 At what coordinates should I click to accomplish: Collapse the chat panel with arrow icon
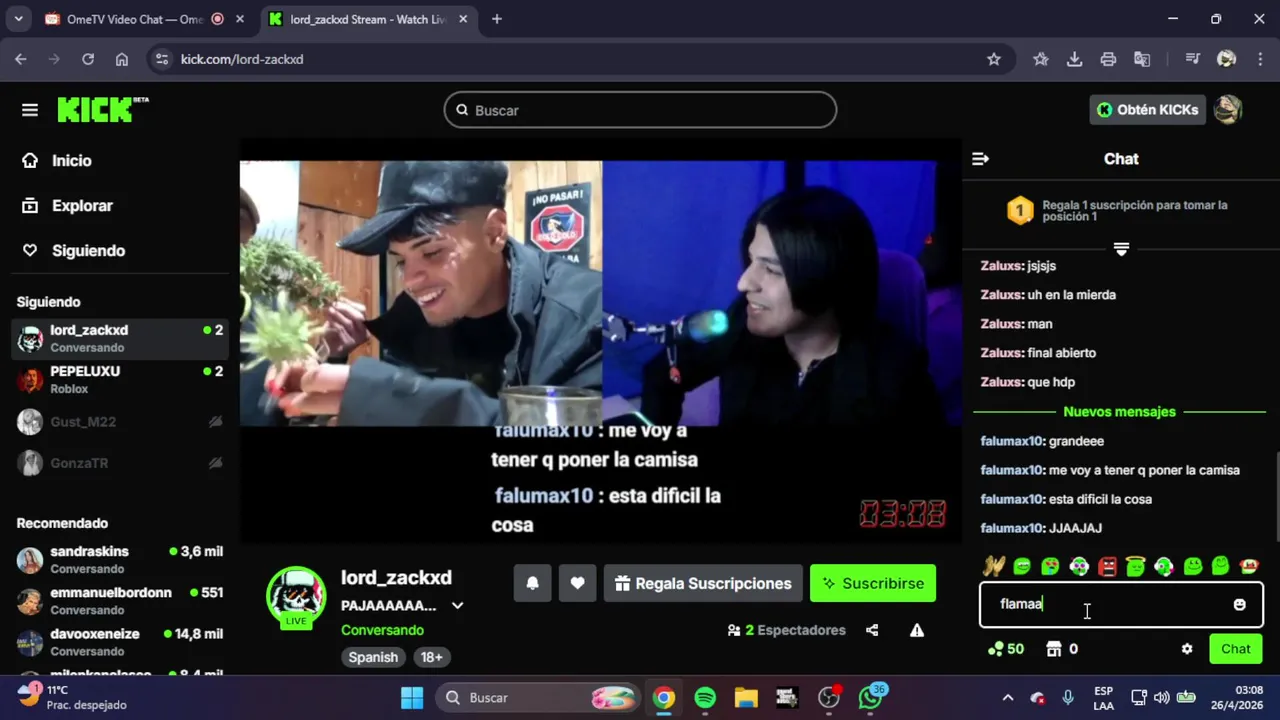[980, 159]
